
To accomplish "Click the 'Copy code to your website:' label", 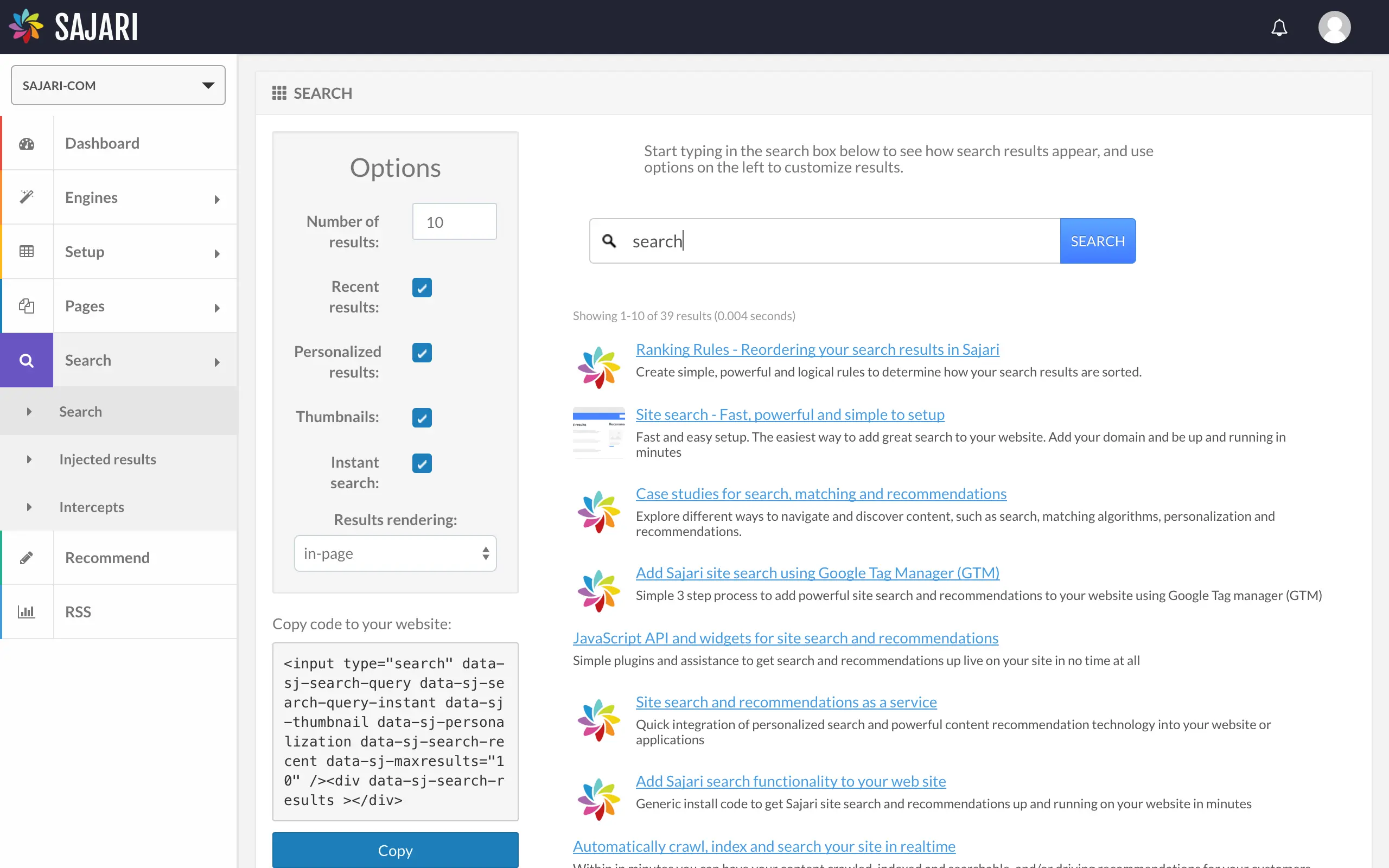I will 361,624.
